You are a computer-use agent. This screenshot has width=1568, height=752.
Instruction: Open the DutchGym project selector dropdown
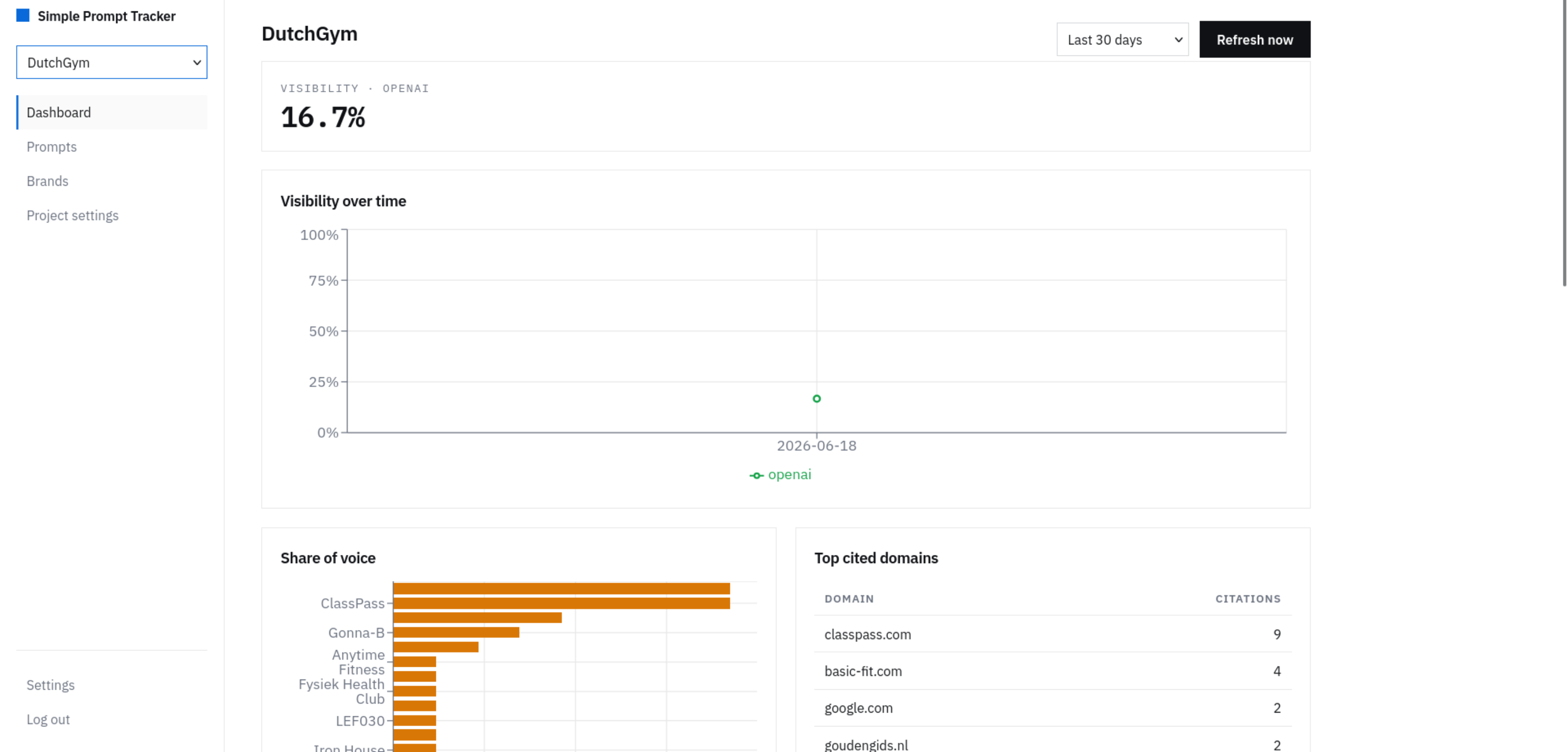(111, 62)
